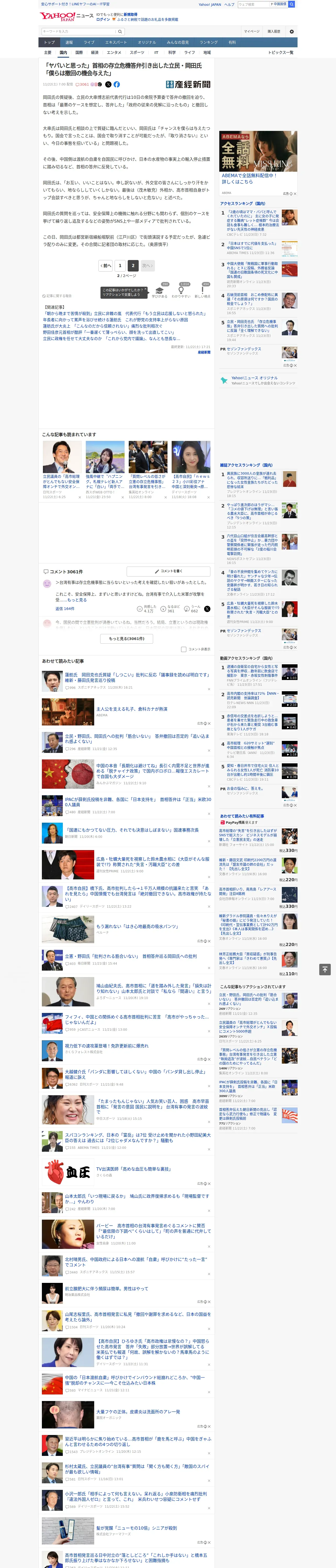Tick the コメント非表示 checkbox
Image resolution: width=336 pixels, height=1568 pixels.
183,649
